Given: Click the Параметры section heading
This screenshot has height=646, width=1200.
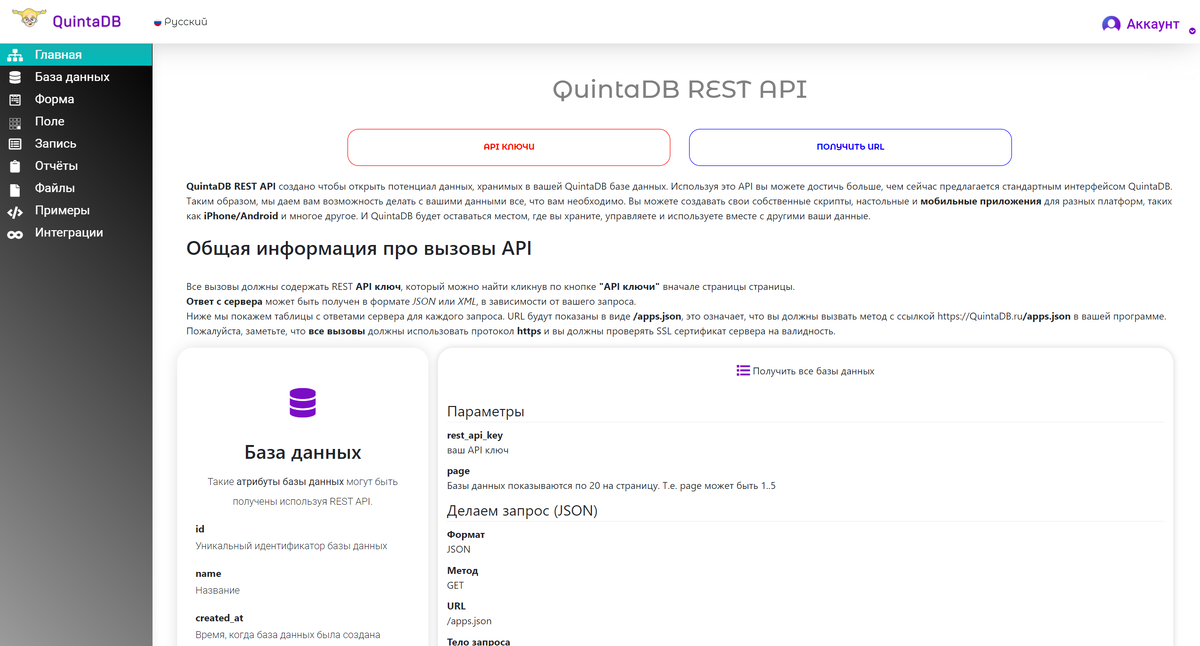Looking at the screenshot, I should click(x=485, y=412).
